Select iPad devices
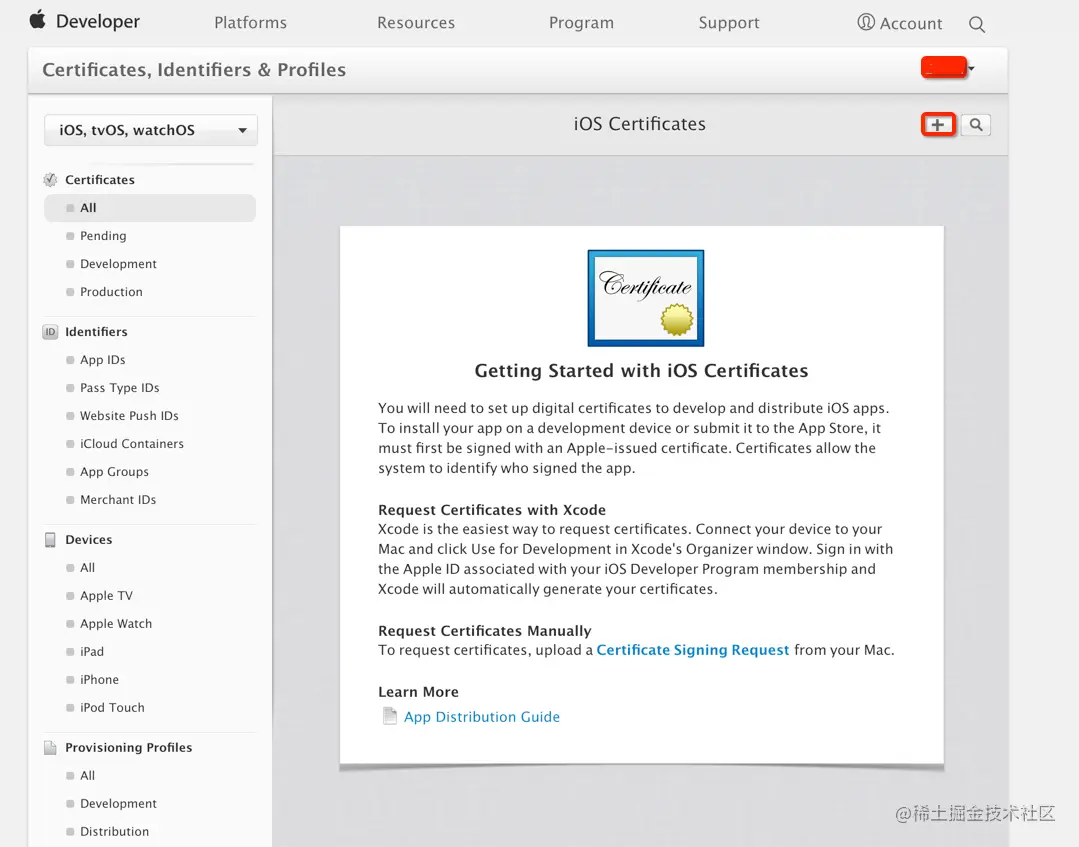 (x=92, y=652)
